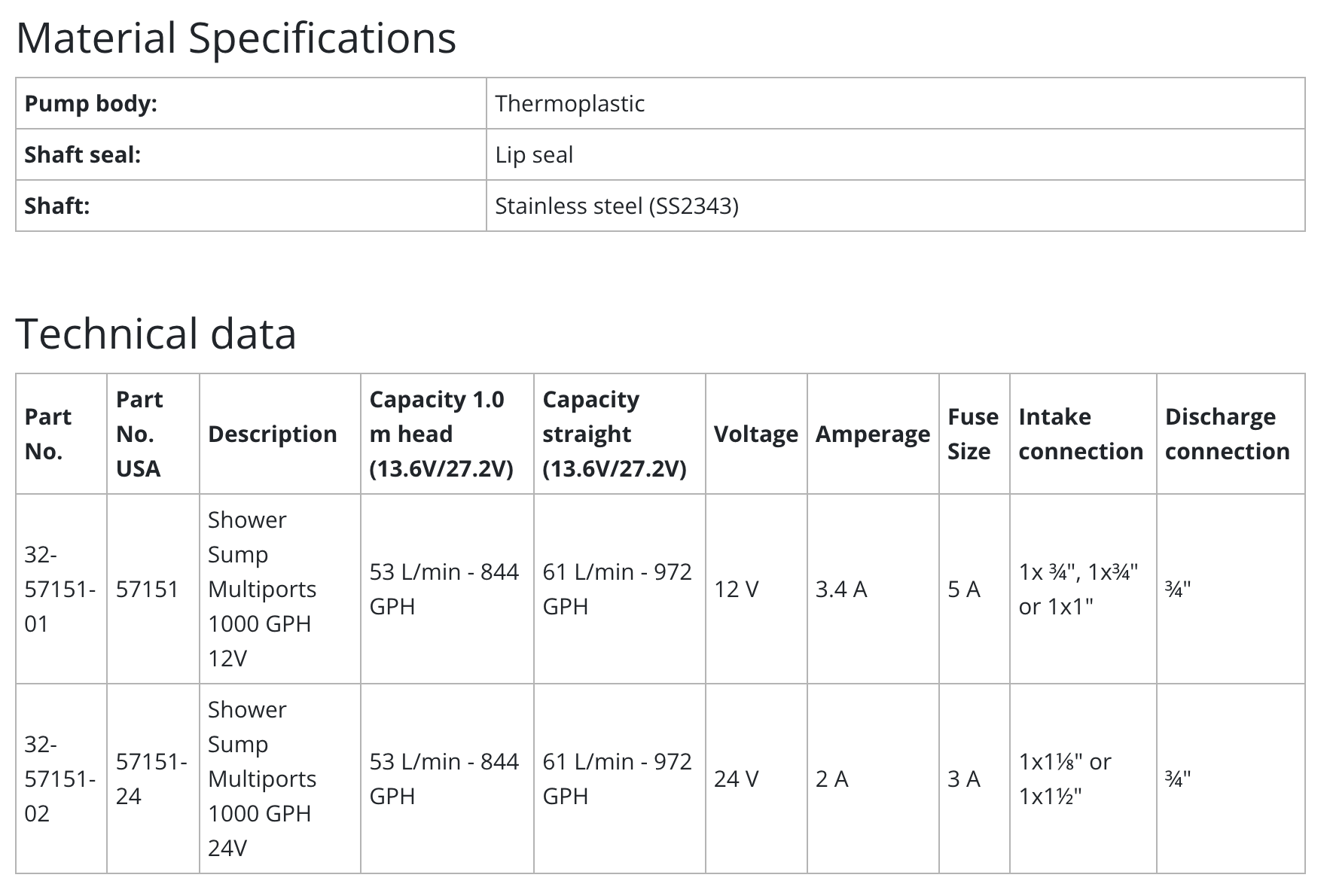Click the Technical data heading
This screenshot has height=896, width=1327.
pyautogui.click(x=156, y=334)
